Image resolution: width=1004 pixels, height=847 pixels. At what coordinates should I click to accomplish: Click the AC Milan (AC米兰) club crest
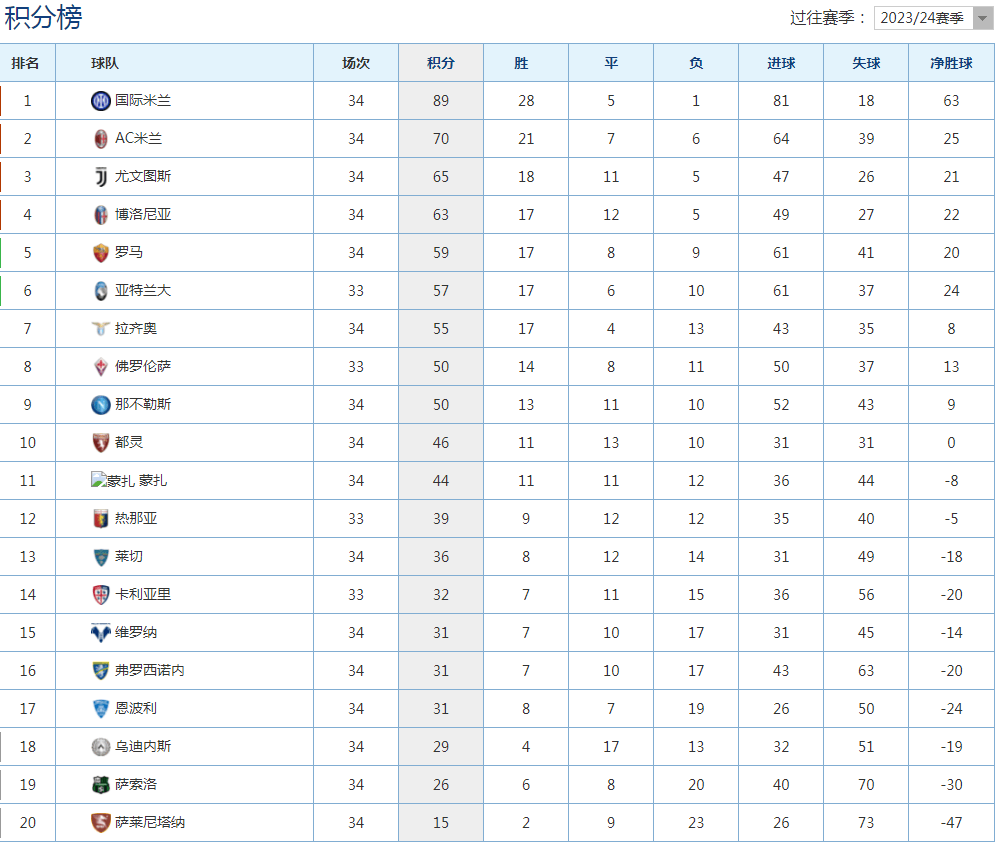click(100, 139)
